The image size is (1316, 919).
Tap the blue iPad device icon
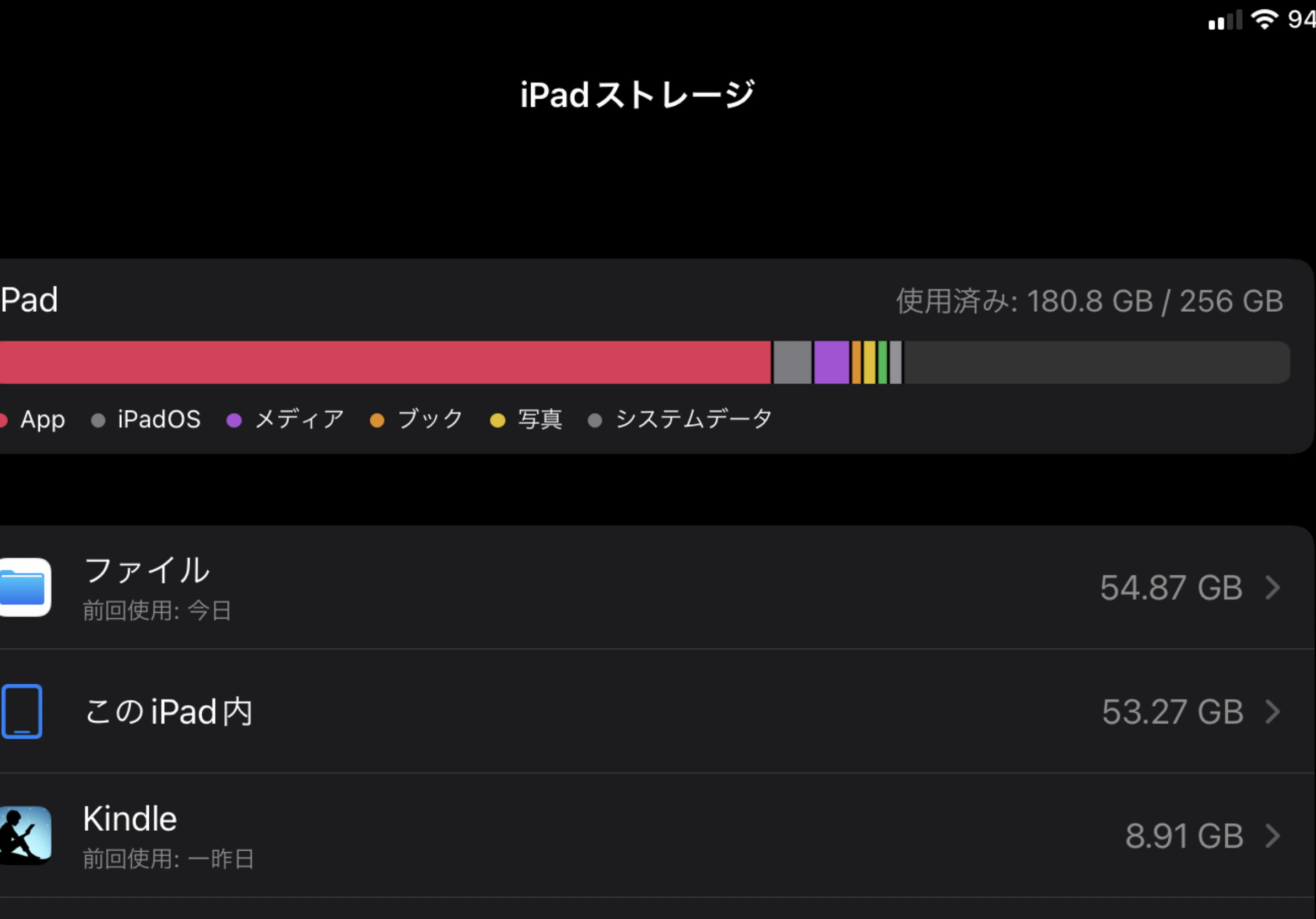click(22, 711)
